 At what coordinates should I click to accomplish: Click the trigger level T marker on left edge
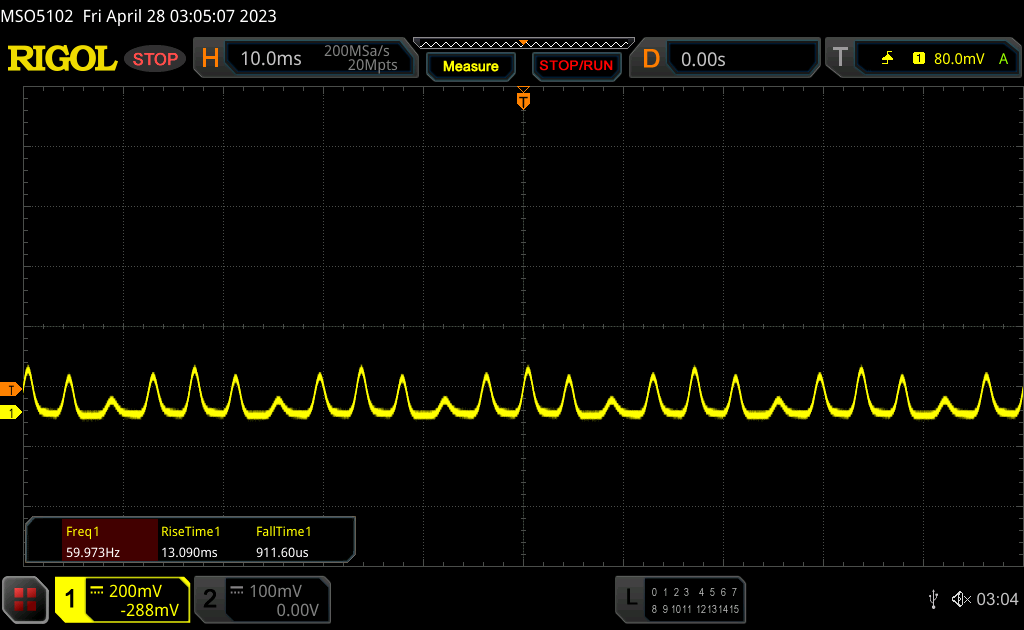point(10,390)
